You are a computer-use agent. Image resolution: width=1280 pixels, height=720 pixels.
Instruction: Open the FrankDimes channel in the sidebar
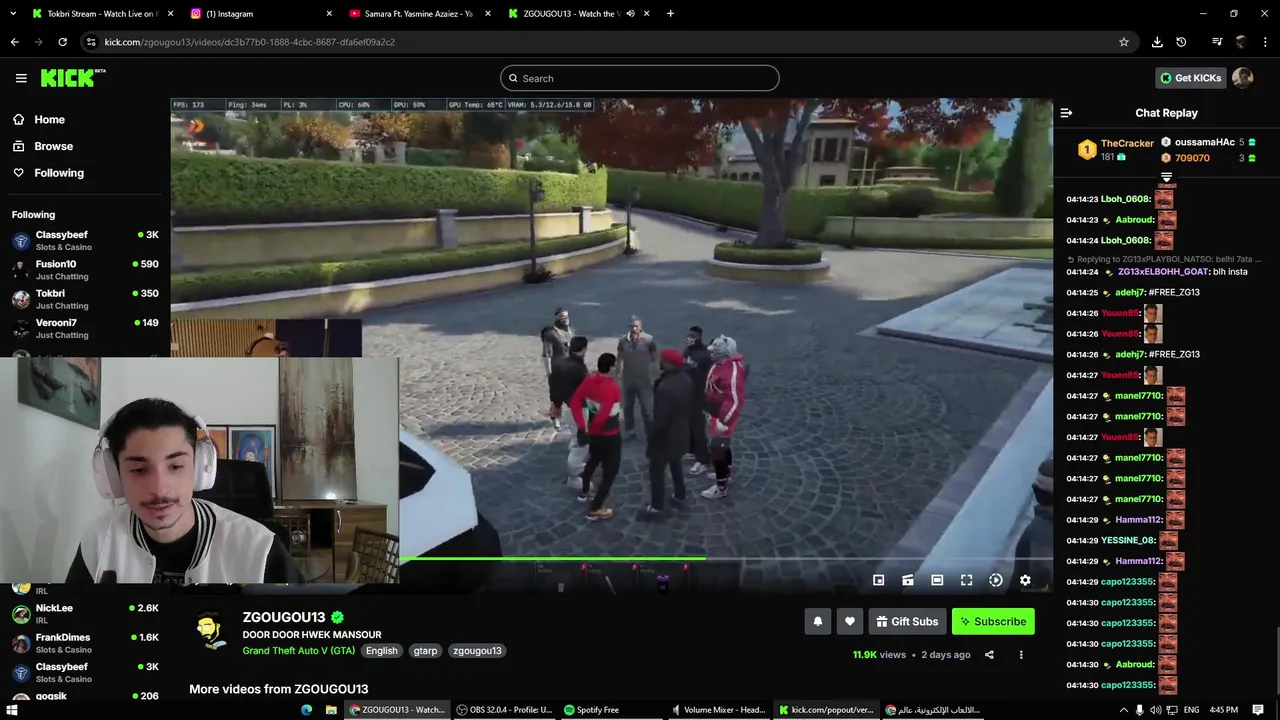[x=85, y=643]
